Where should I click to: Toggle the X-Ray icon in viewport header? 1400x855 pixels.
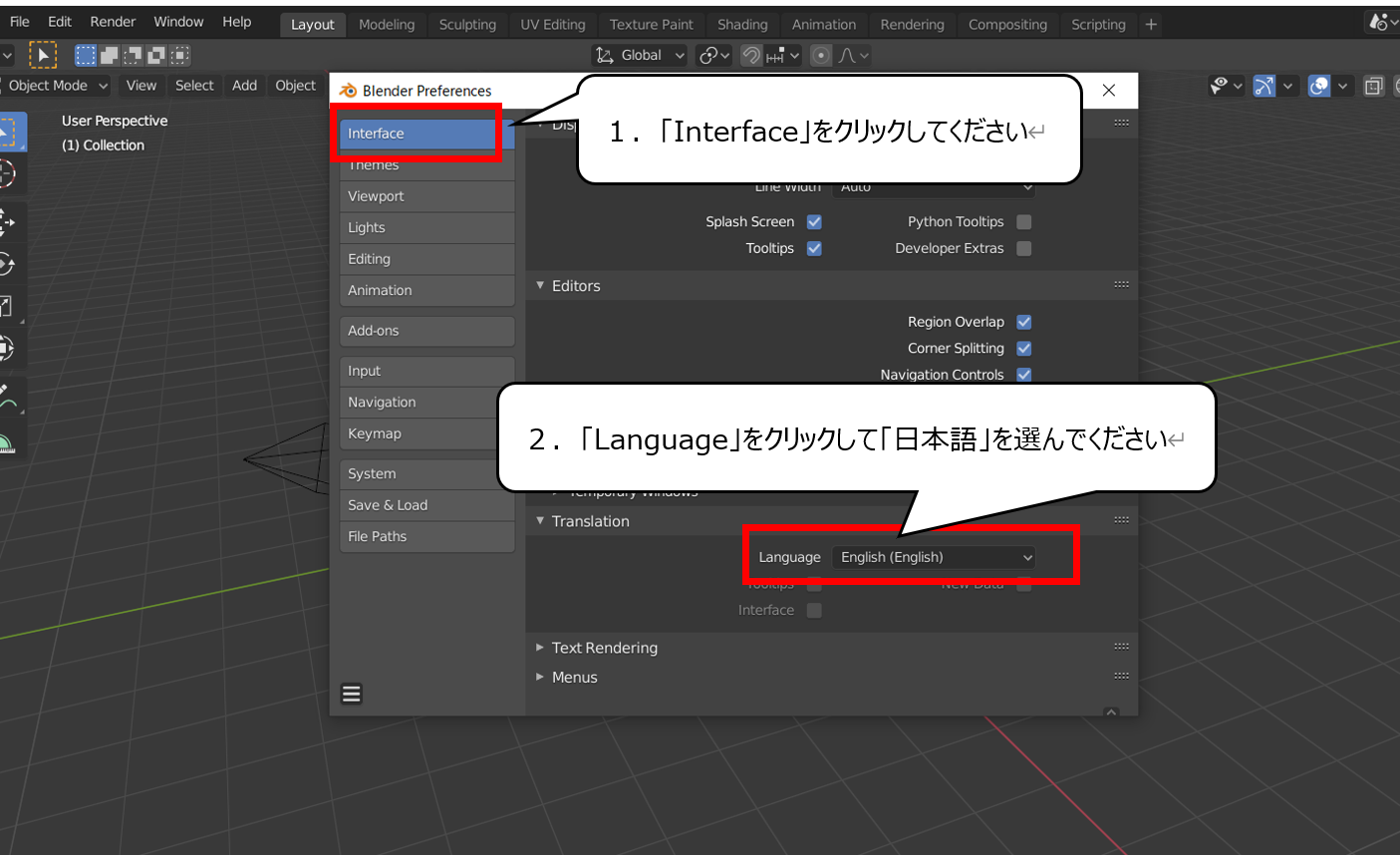(x=1374, y=86)
